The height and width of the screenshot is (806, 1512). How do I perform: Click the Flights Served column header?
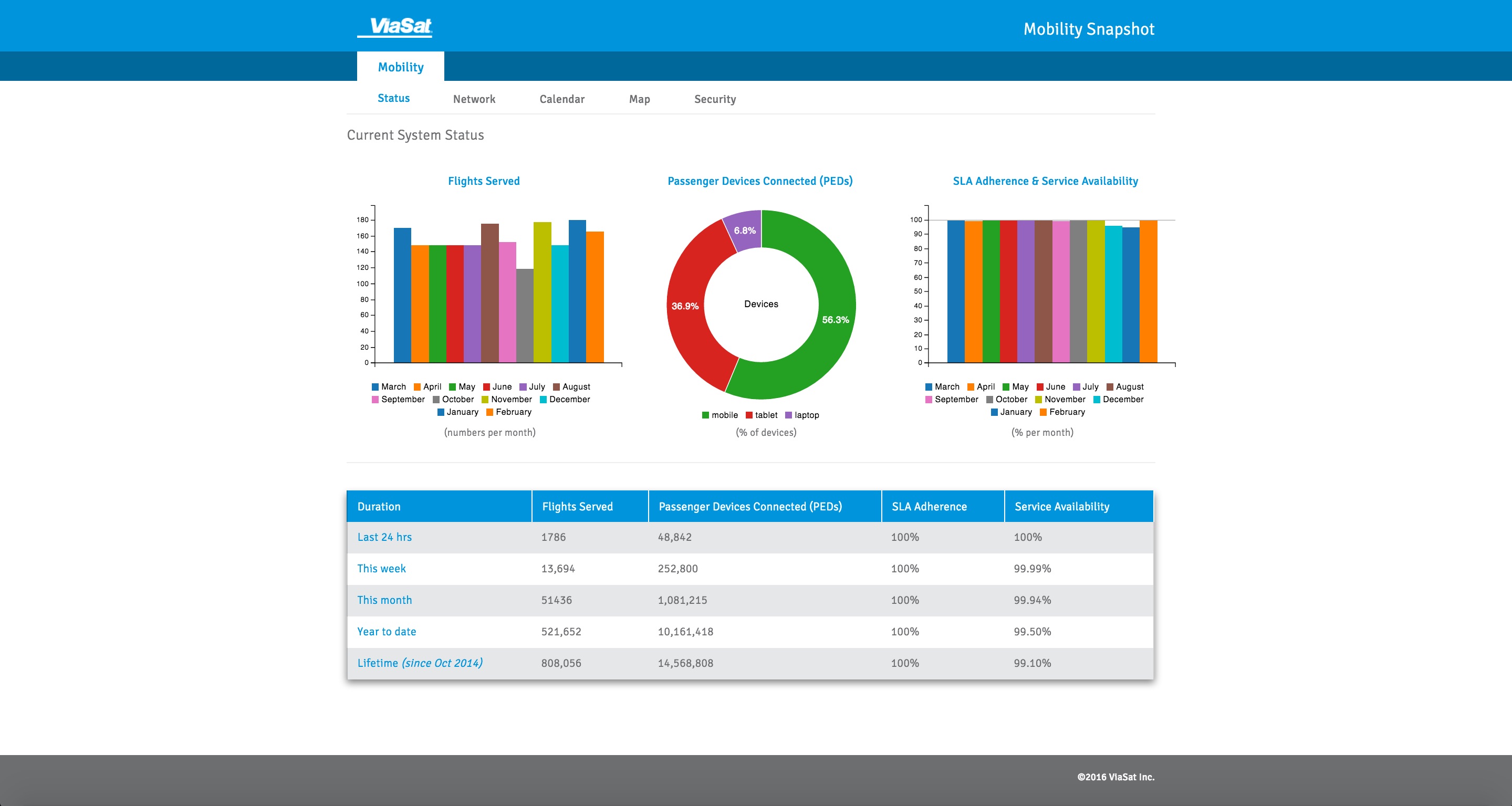coord(577,507)
